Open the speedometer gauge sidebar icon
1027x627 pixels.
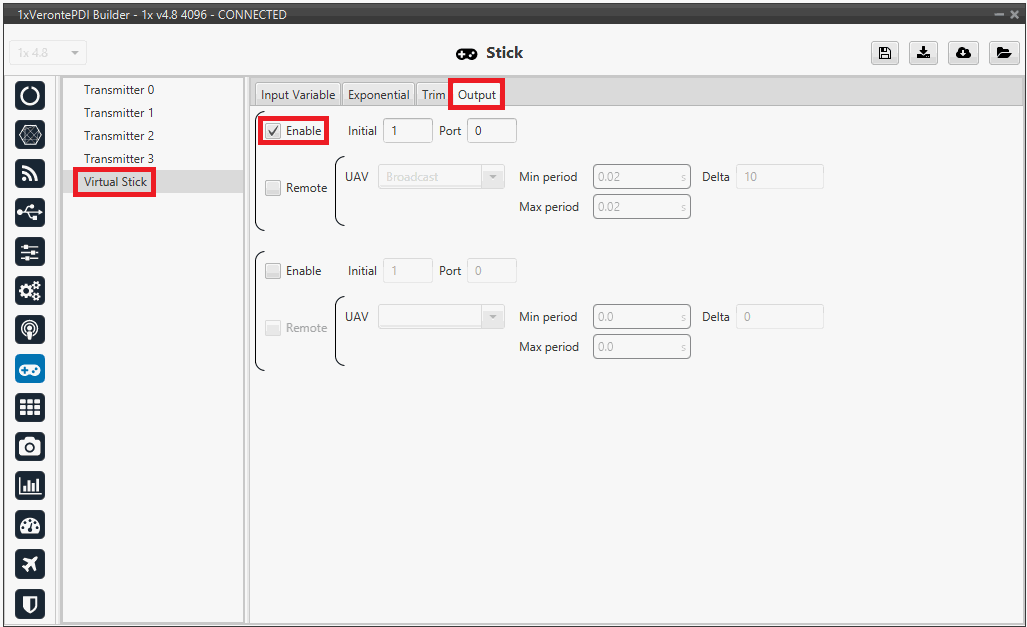point(30,525)
